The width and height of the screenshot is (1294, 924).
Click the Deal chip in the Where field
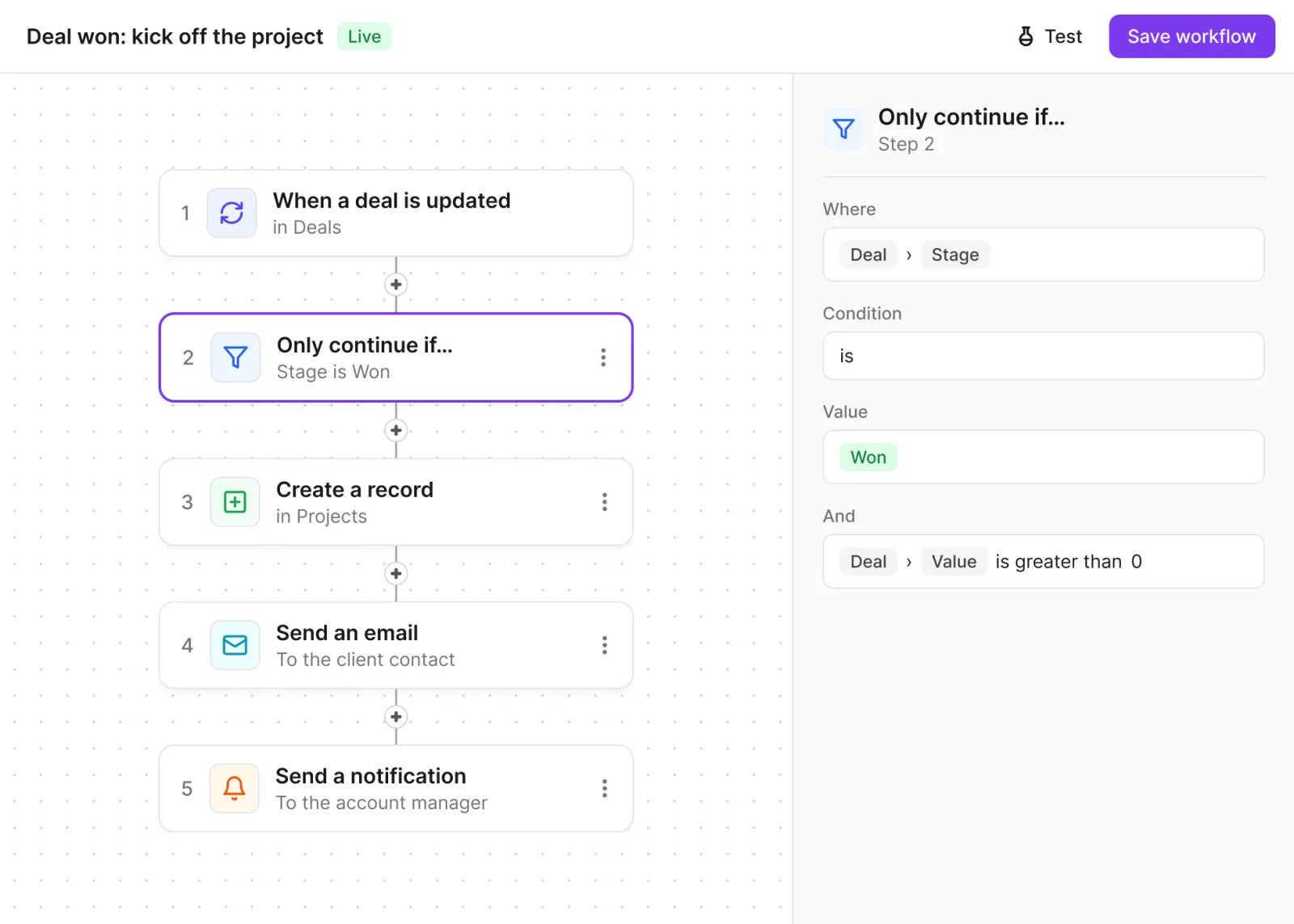click(869, 255)
